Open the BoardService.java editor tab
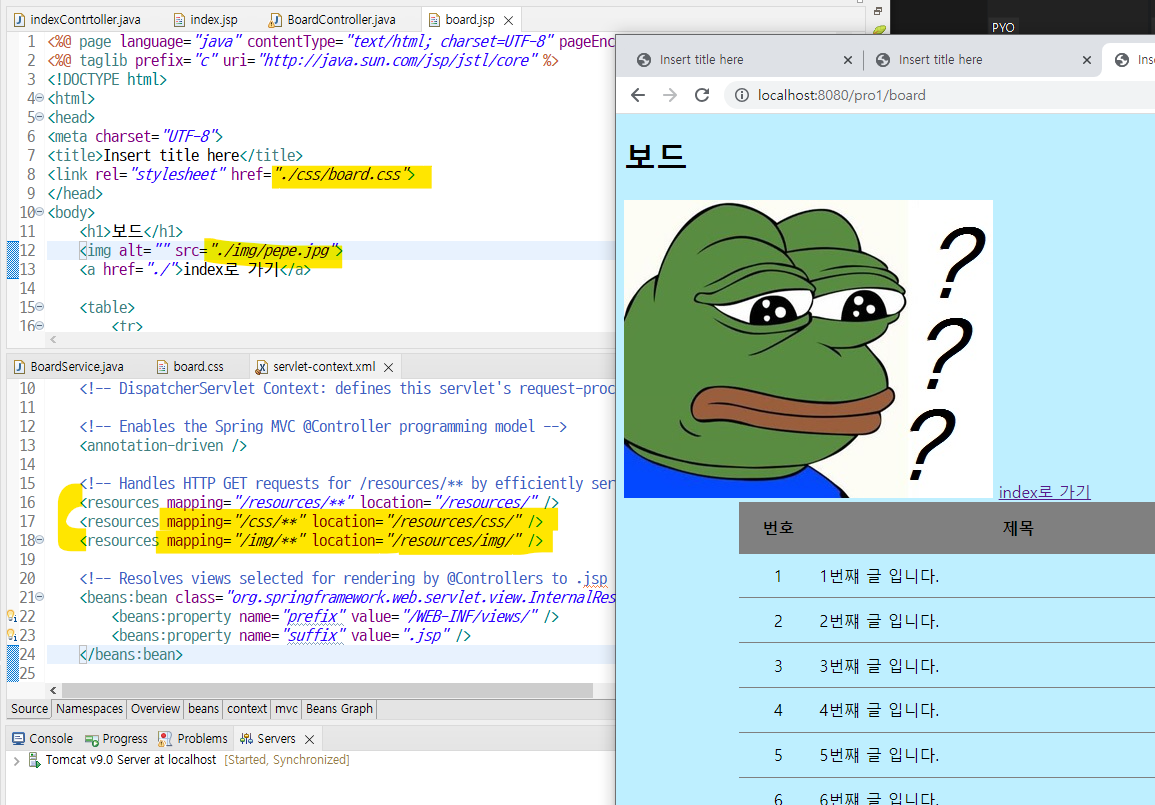Screen dimensions: 1155x805 (x=69, y=367)
